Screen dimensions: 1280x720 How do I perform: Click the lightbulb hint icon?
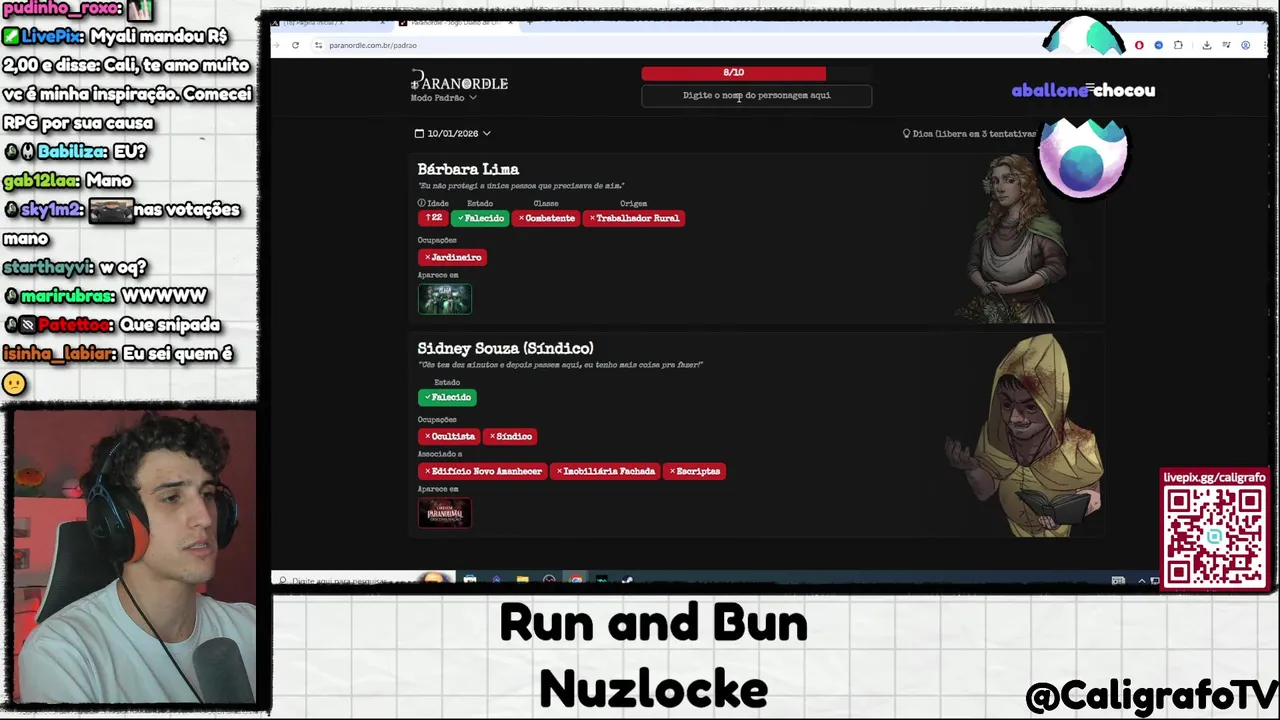pyautogui.click(x=907, y=133)
